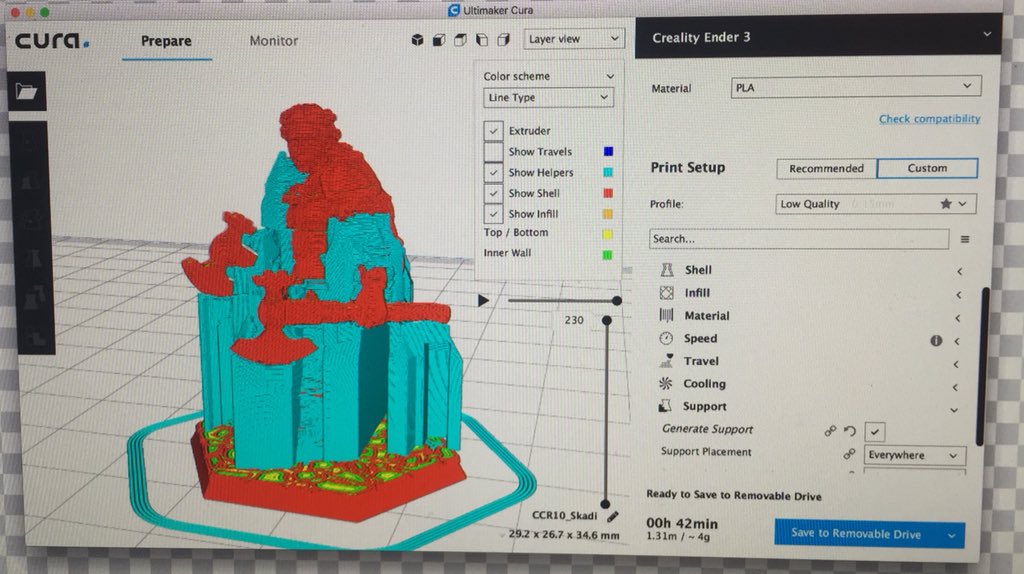Click the settings panel vertical scrollbar
This screenshot has height=574, width=1024.
(x=982, y=366)
